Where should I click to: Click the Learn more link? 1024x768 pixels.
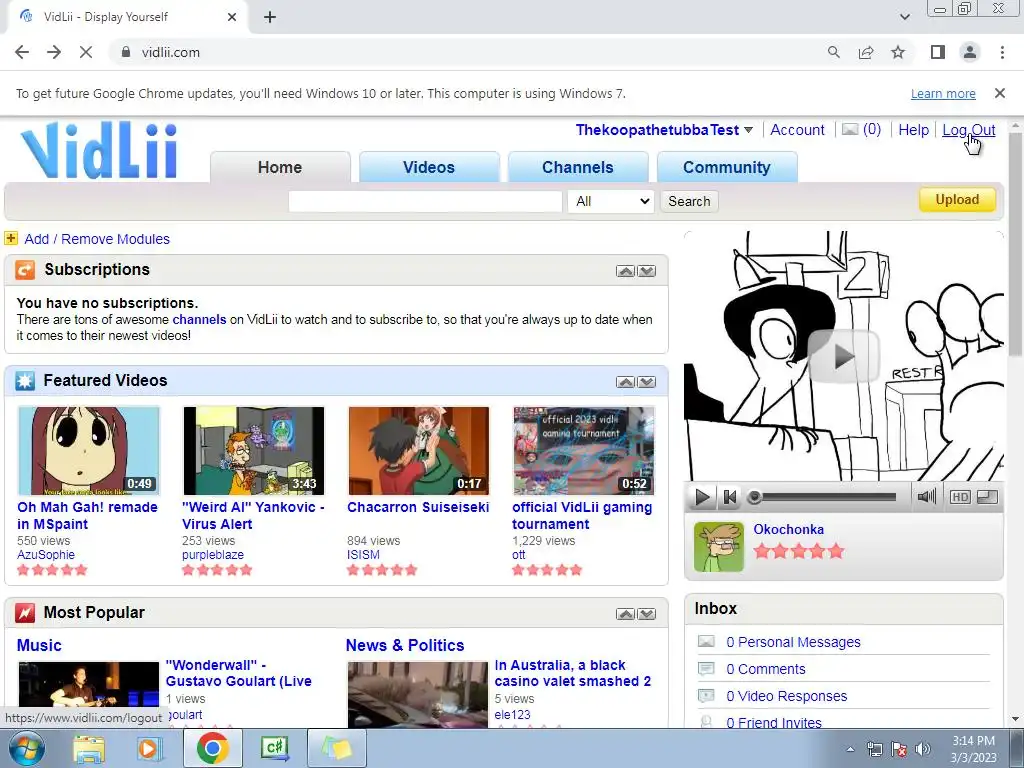click(x=943, y=93)
